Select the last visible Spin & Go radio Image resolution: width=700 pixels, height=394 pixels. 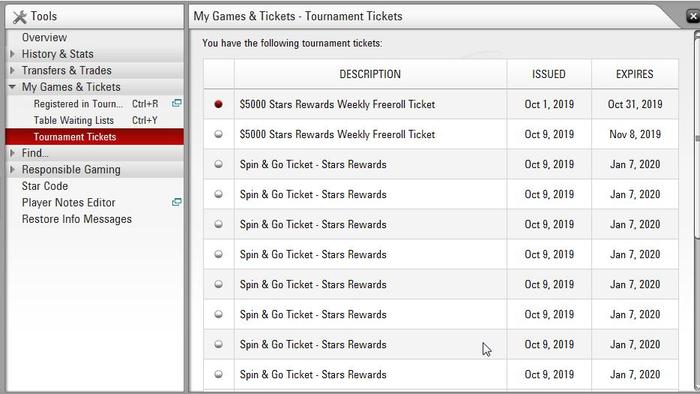point(218,374)
